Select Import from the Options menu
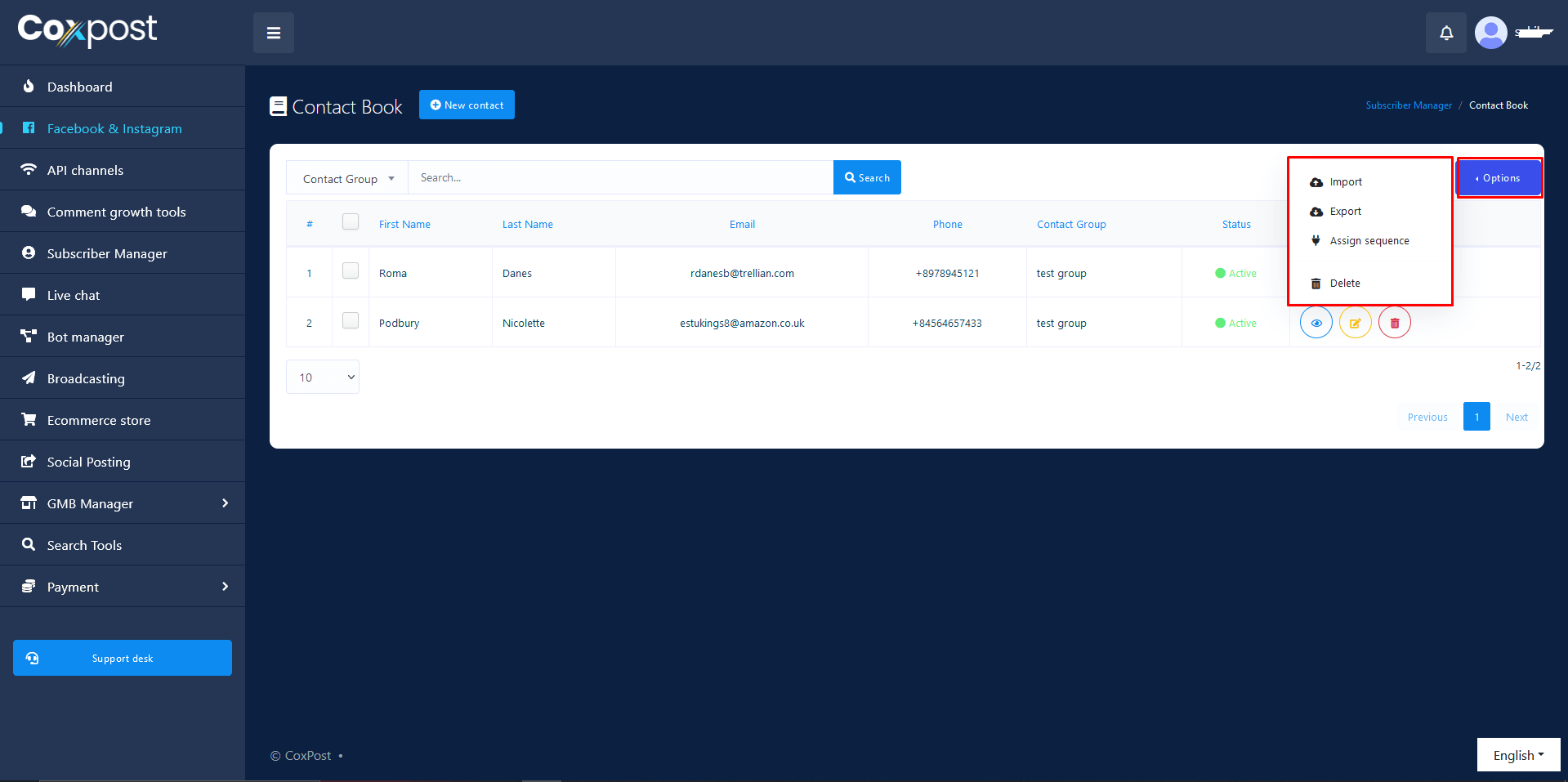Image resolution: width=1568 pixels, height=782 pixels. [1345, 182]
